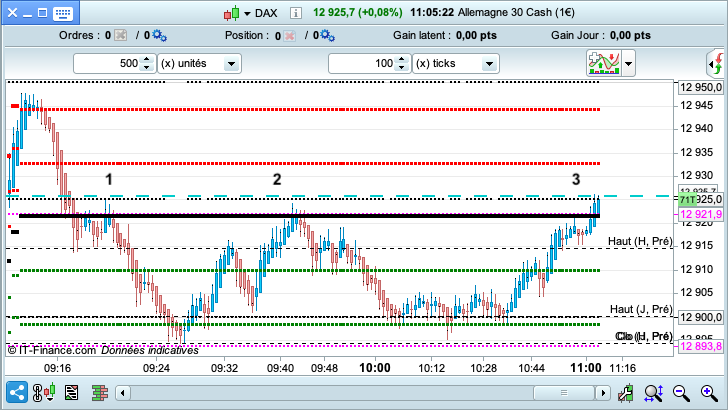Click the scroll right arrow of chart scrollbar
The image size is (728, 410).
click(603, 393)
